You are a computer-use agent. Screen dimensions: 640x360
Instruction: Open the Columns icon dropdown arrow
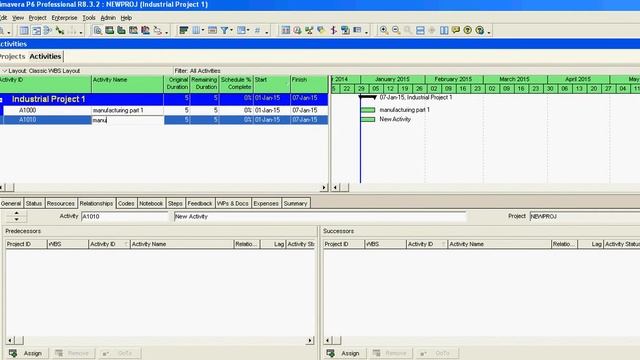tap(203, 30)
